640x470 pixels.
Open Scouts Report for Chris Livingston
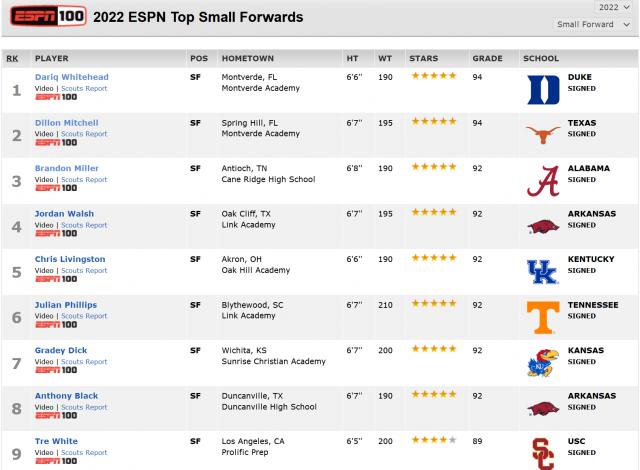83,270
